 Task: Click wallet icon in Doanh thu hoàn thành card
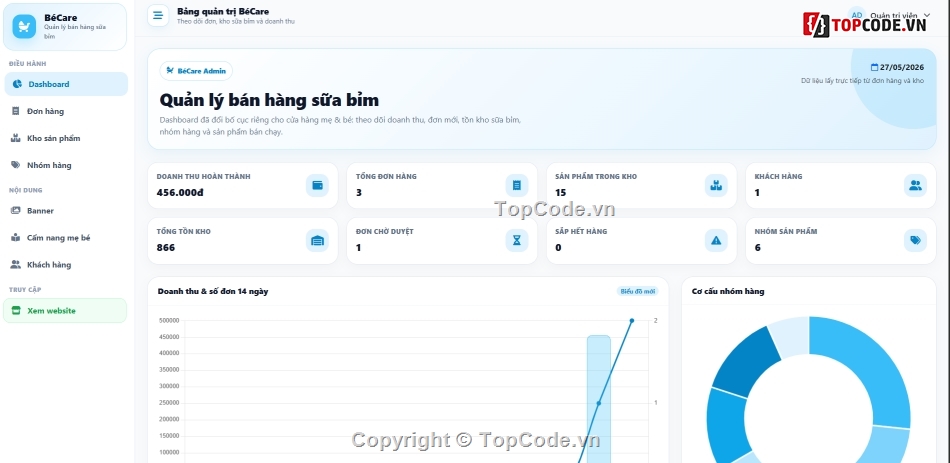[x=317, y=185]
